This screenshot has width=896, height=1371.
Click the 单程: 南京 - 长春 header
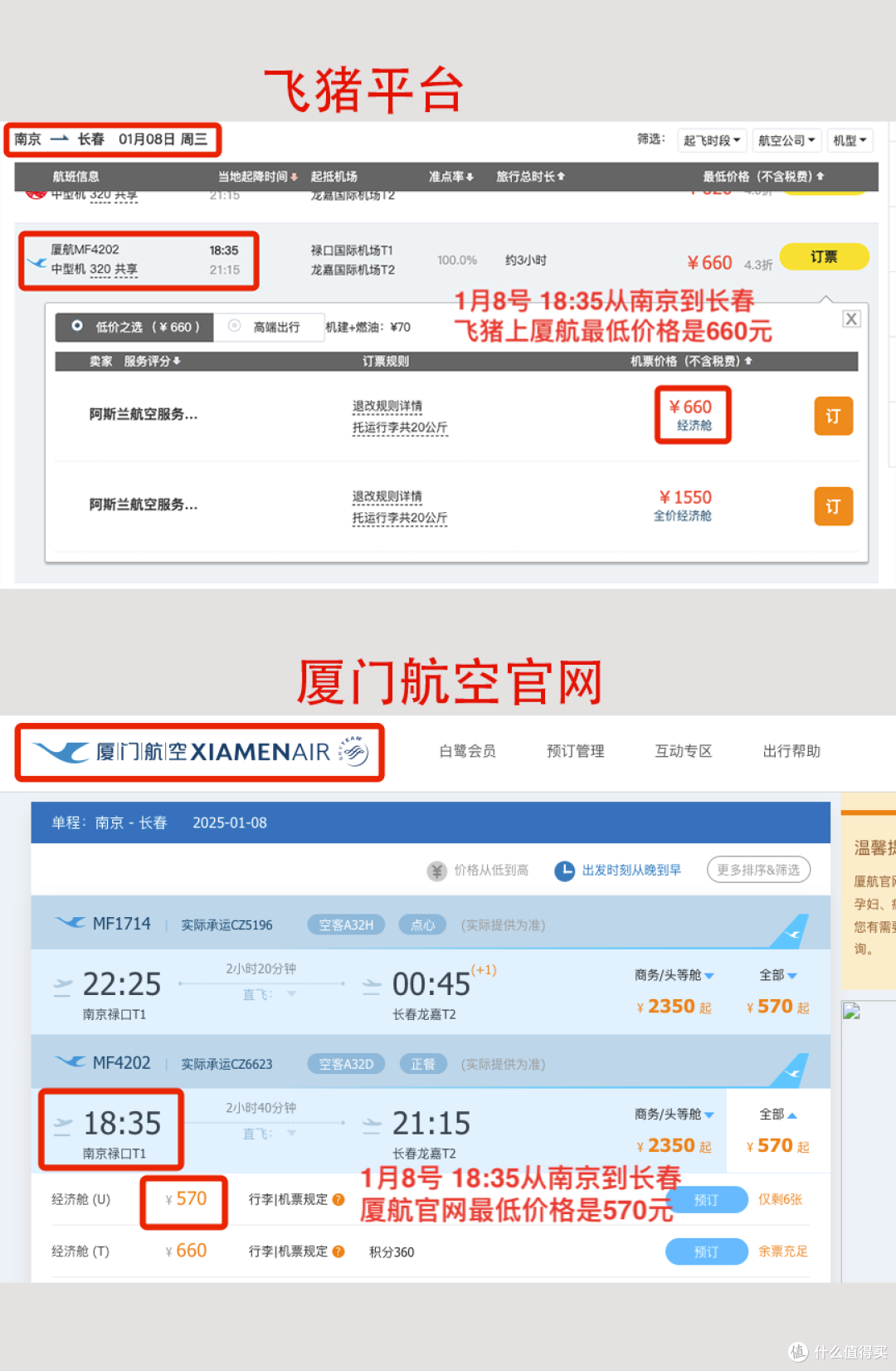pyautogui.click(x=110, y=822)
